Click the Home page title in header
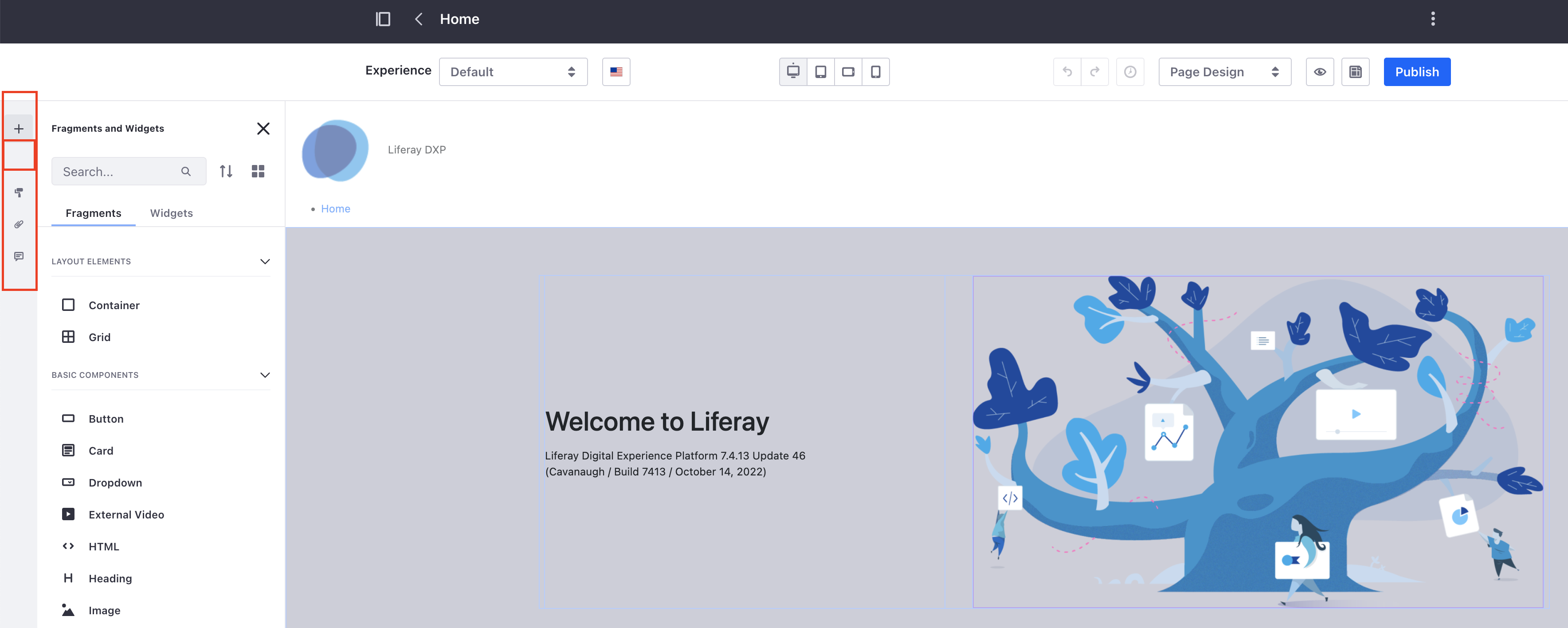This screenshot has width=1568, height=628. pos(459,19)
